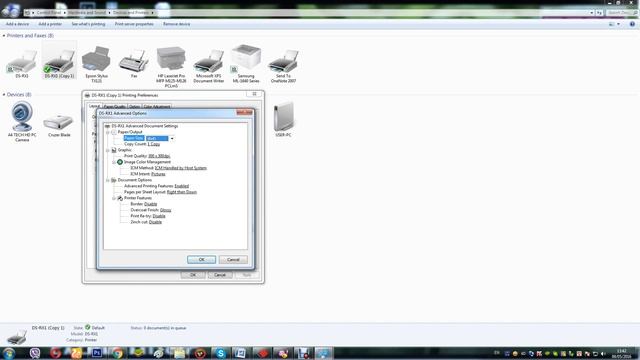Click the Copy Count '1 Copy' value

point(153,144)
